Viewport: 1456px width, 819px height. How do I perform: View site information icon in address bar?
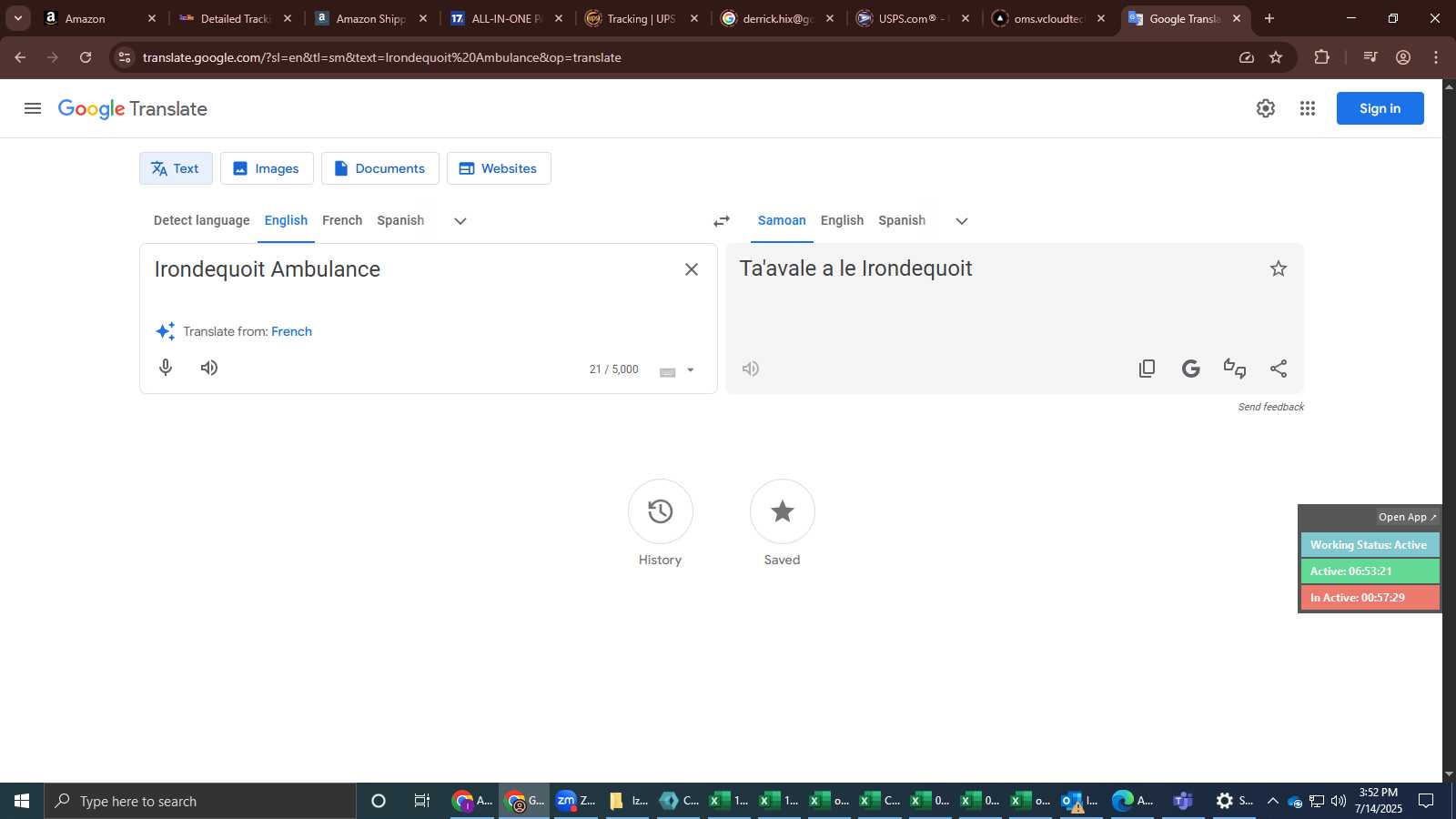125,57
